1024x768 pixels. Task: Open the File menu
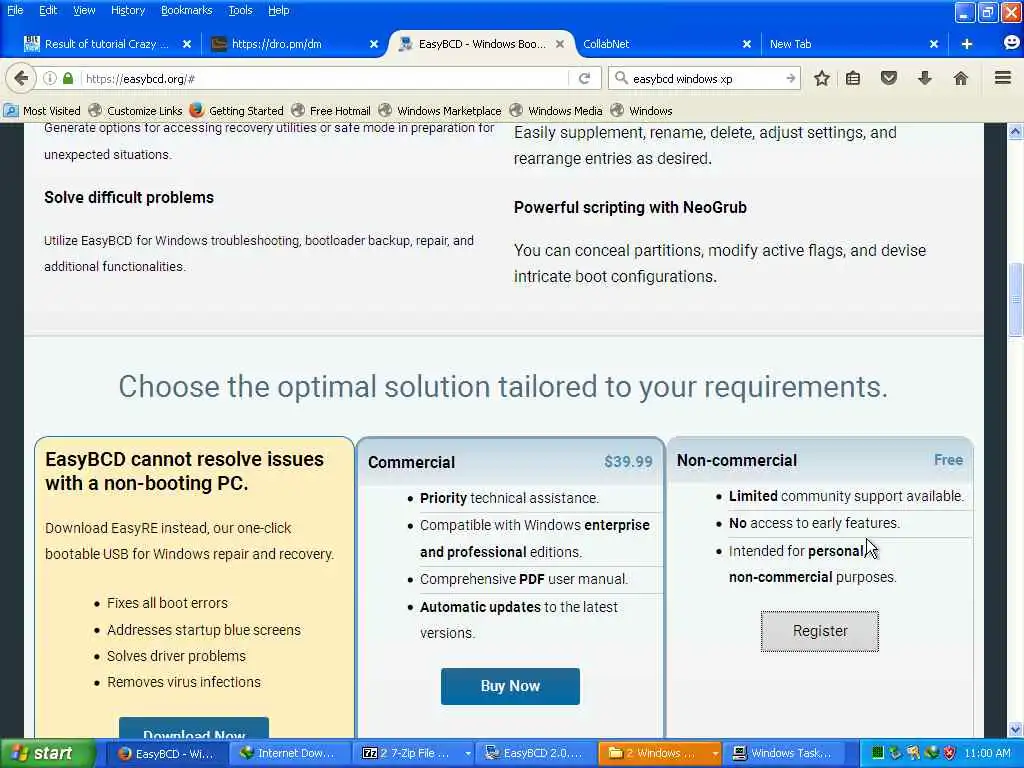[15, 10]
